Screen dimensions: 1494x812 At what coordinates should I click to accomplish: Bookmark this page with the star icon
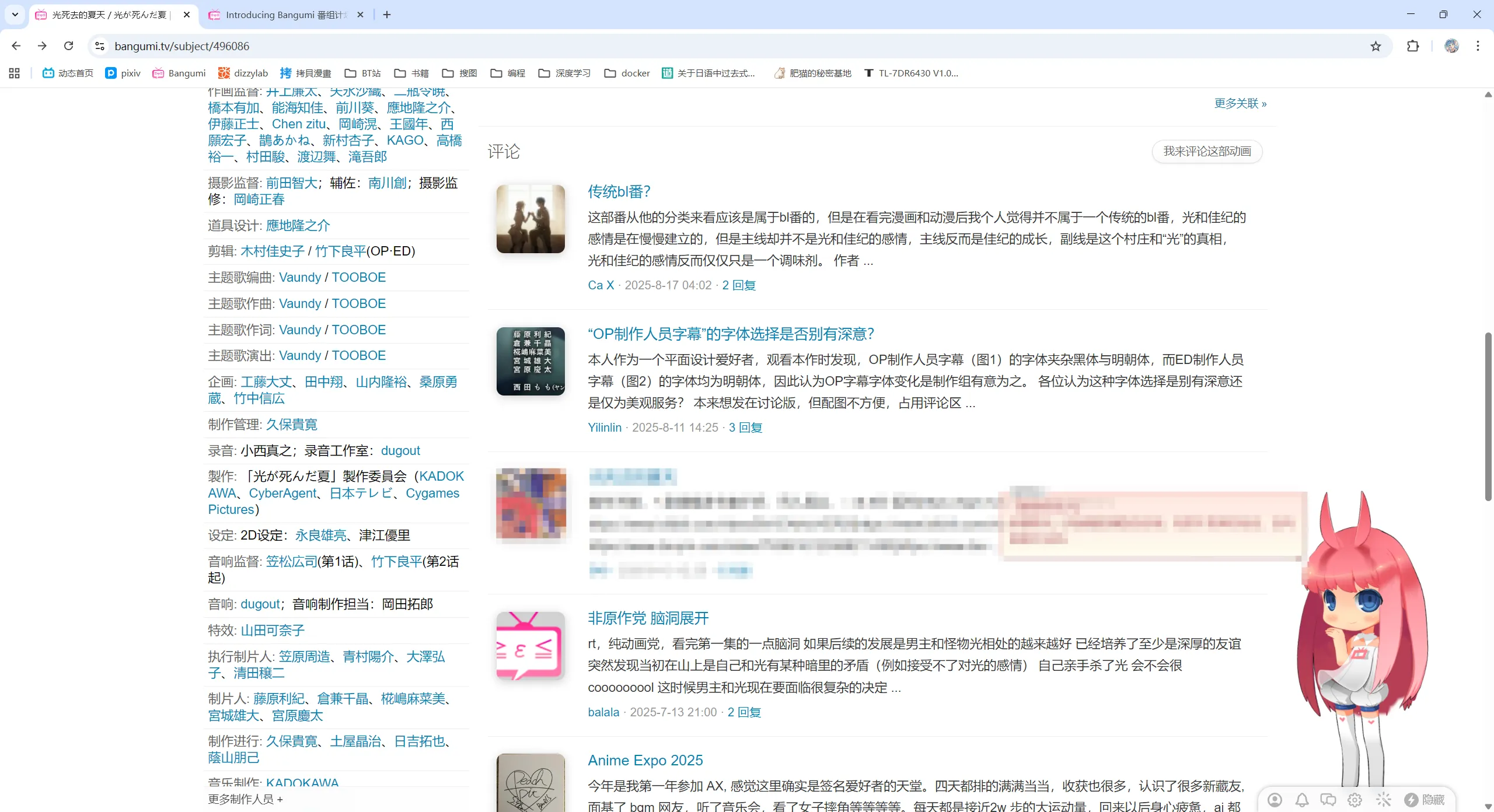[x=1376, y=46]
